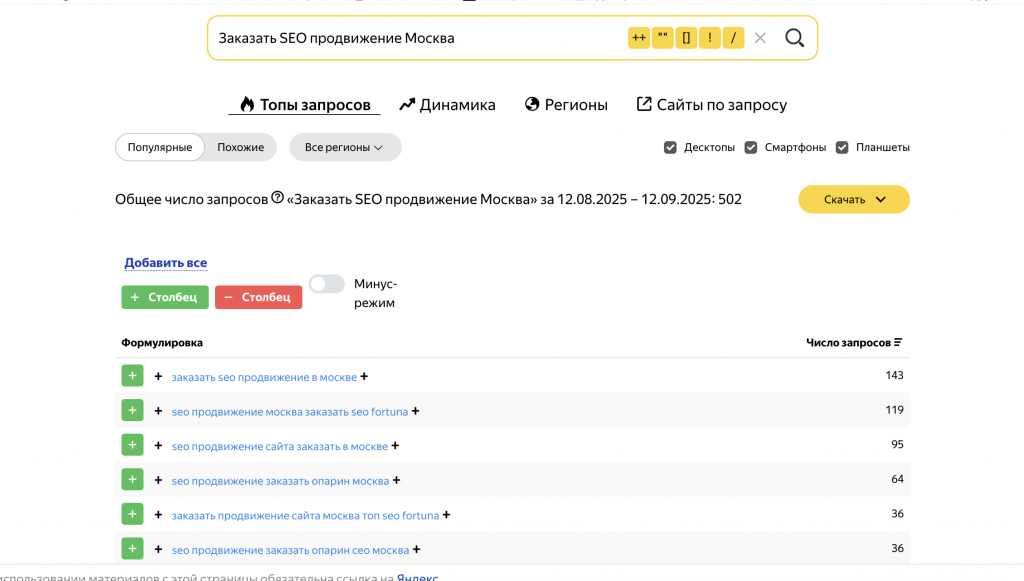Enable Минус-режим toggle switch

[x=326, y=284]
